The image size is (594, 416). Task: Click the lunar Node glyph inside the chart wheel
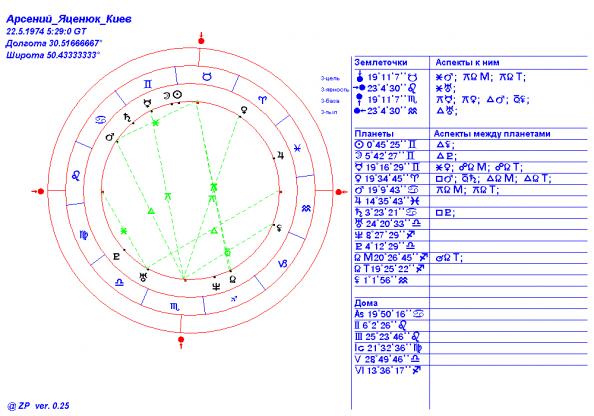(233, 279)
